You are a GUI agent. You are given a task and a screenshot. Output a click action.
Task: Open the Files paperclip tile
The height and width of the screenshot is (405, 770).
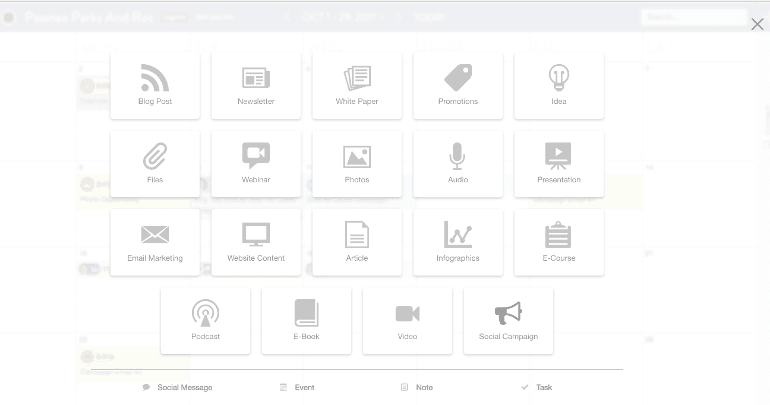[155, 163]
